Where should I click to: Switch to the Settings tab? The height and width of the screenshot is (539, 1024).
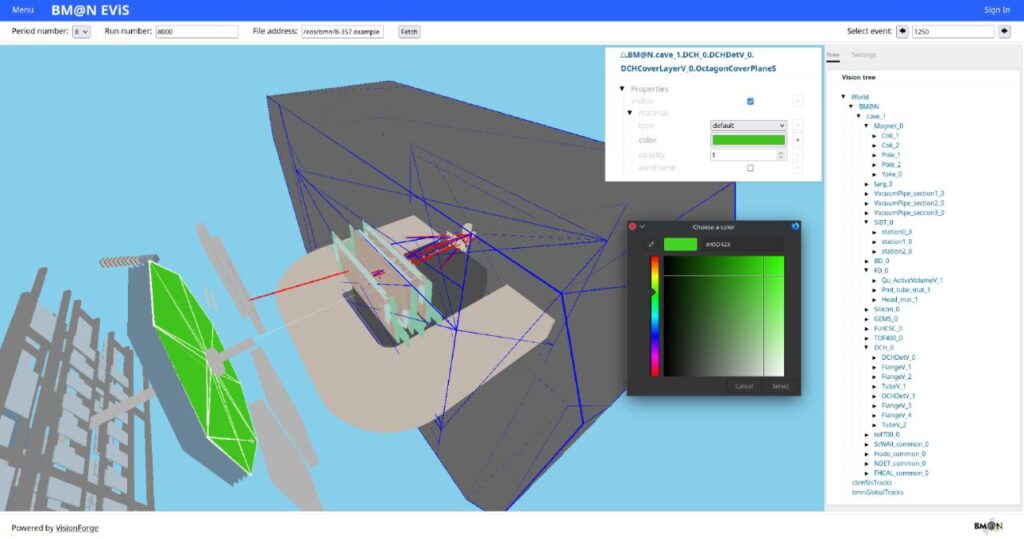pyautogui.click(x=863, y=55)
